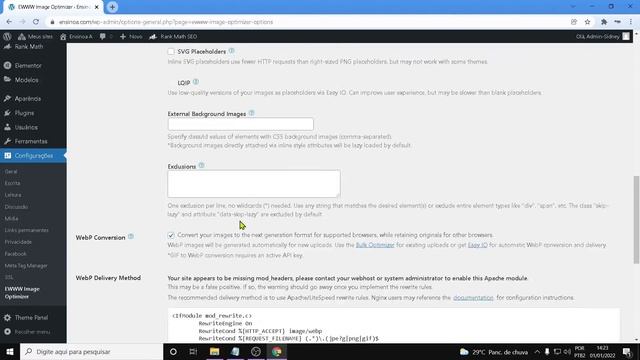
Task: Click the WebP Conversion help icon
Action: [131, 237]
